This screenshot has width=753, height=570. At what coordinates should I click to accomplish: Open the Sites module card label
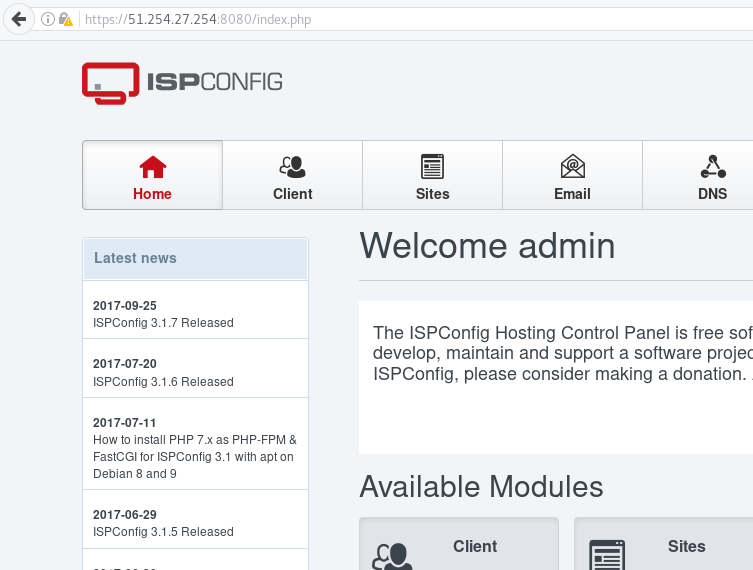coord(686,546)
